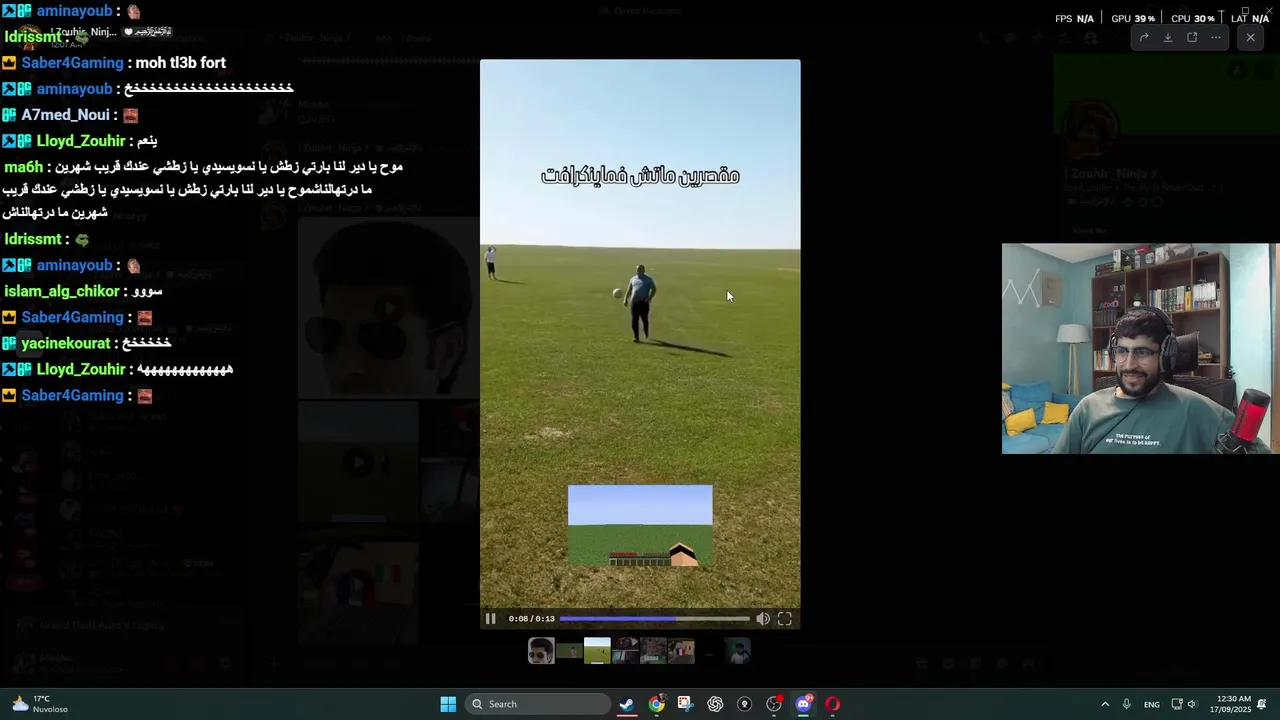
Task: Open thumbnail showing French flag
Action: click(681, 651)
